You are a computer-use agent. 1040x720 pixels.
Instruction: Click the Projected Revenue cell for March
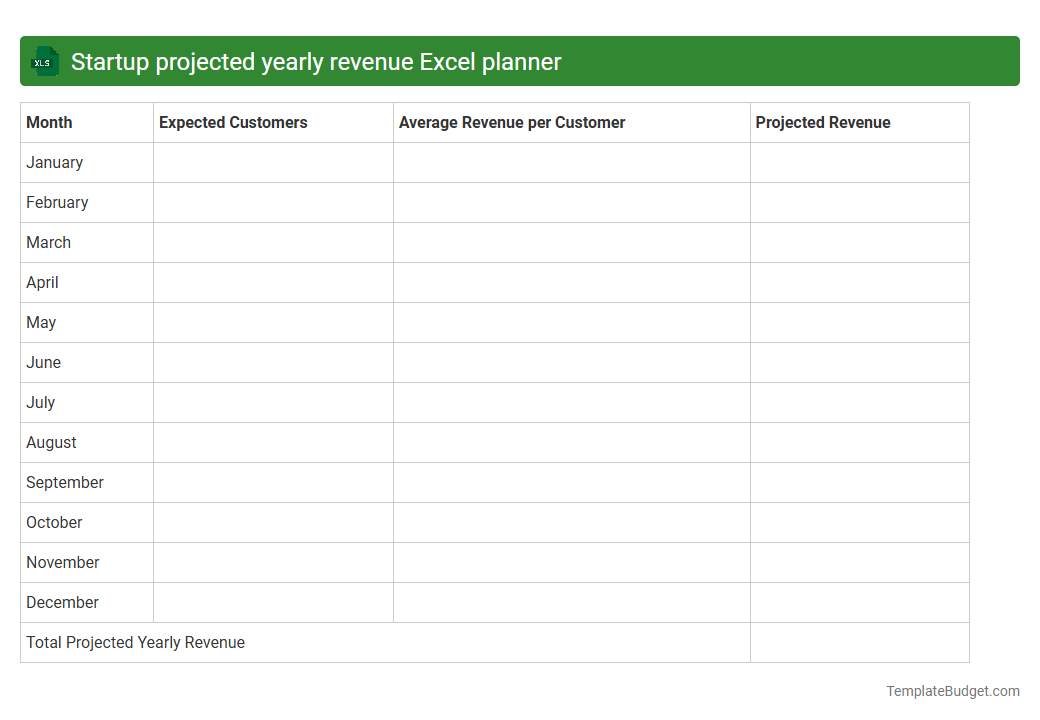tap(858, 242)
